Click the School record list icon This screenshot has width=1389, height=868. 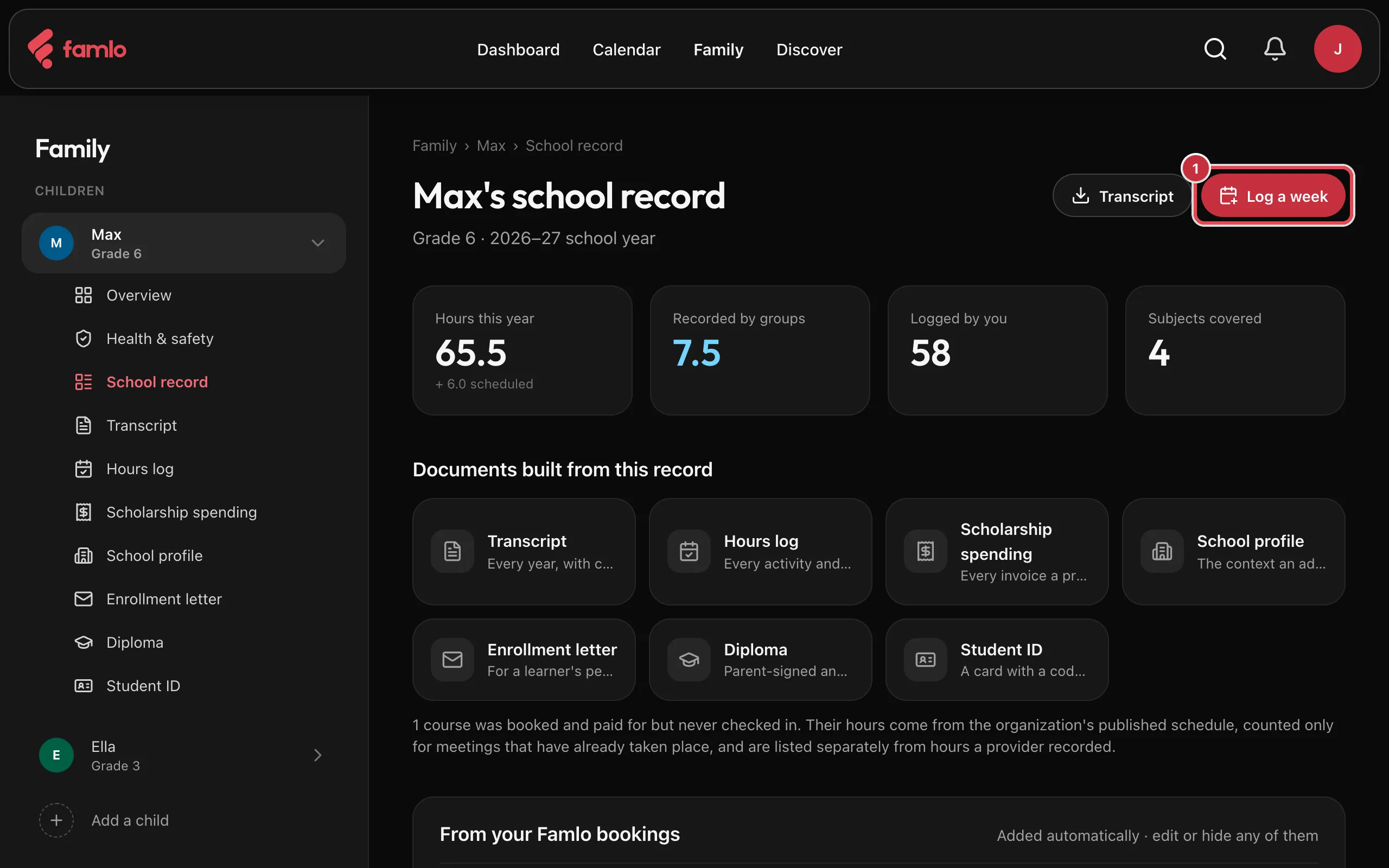[83, 382]
